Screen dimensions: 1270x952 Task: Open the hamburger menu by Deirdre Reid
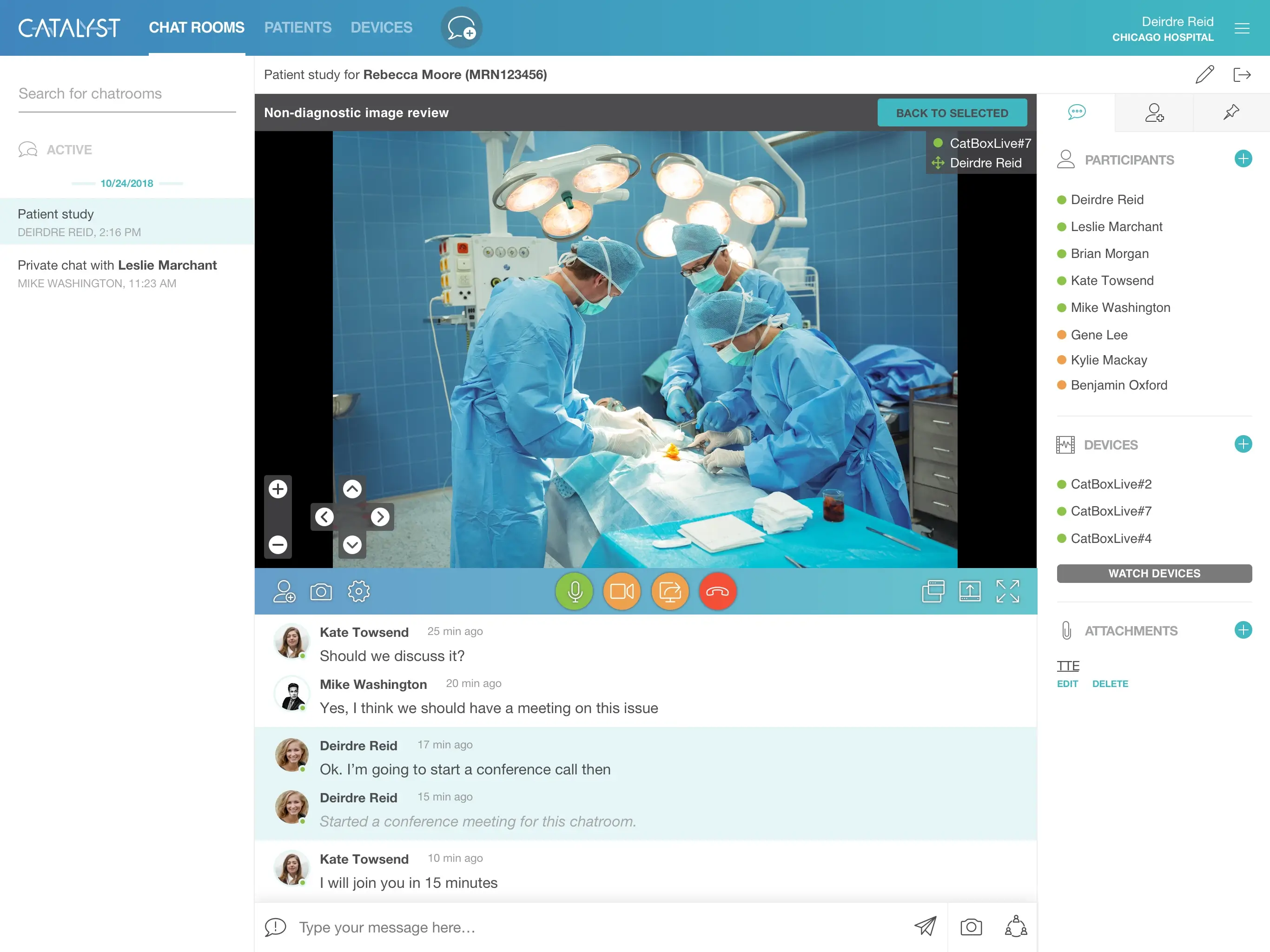1242,28
